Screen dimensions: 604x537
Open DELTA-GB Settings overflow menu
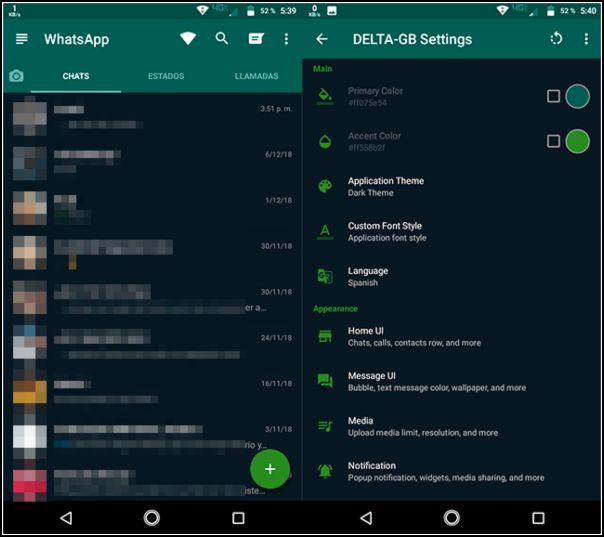(x=586, y=39)
